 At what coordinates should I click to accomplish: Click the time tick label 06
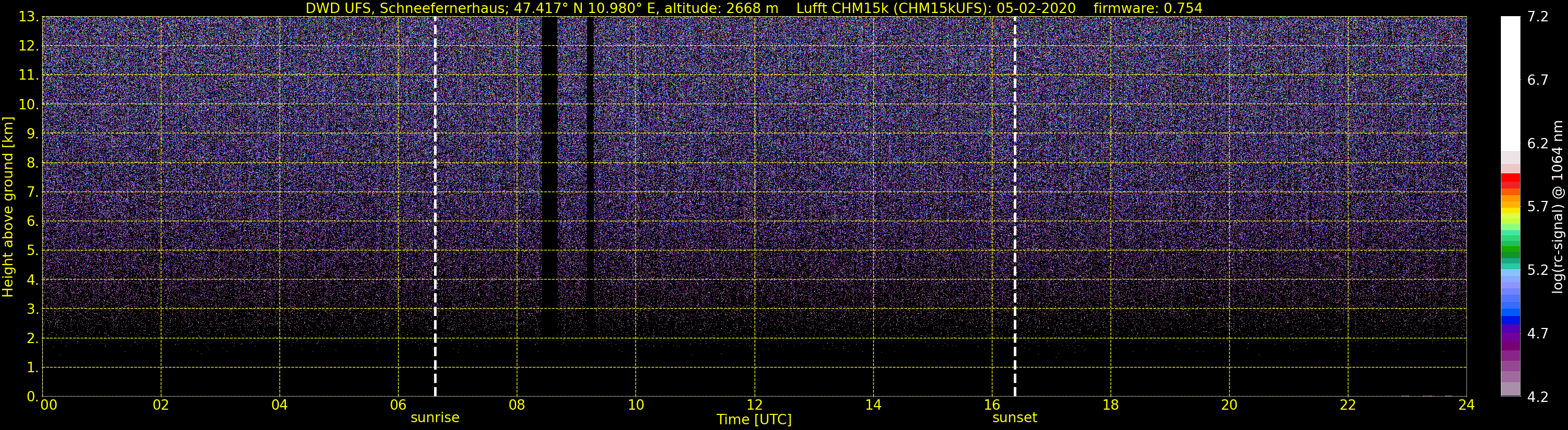[398, 405]
